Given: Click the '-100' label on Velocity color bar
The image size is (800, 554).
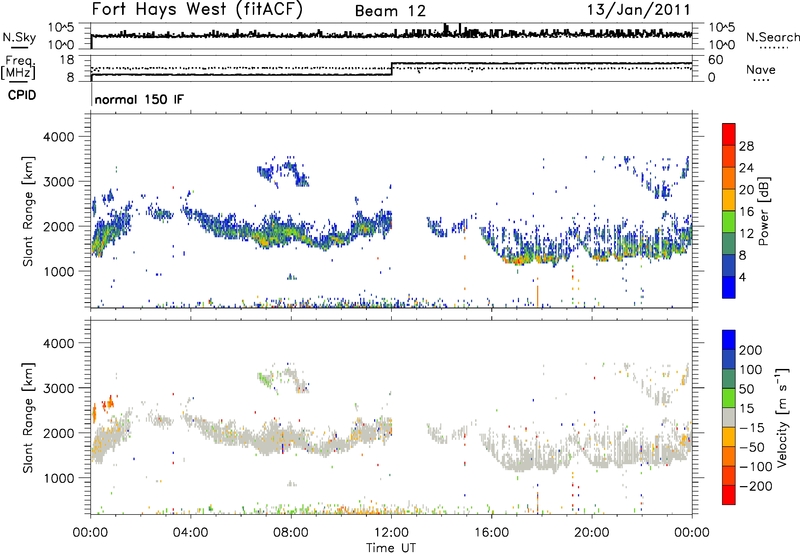Looking at the screenshot, I should [755, 467].
